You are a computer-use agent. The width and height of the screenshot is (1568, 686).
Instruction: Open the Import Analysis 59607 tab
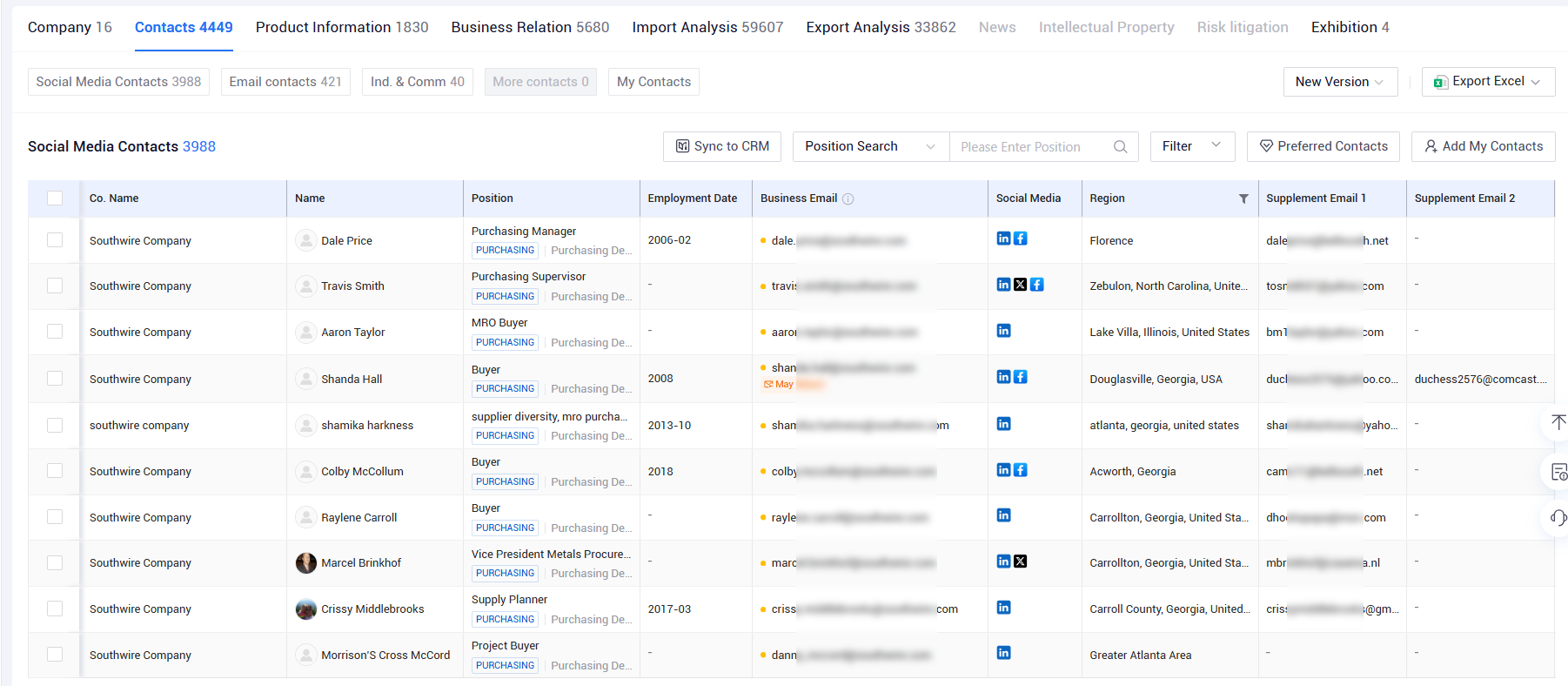click(x=707, y=27)
